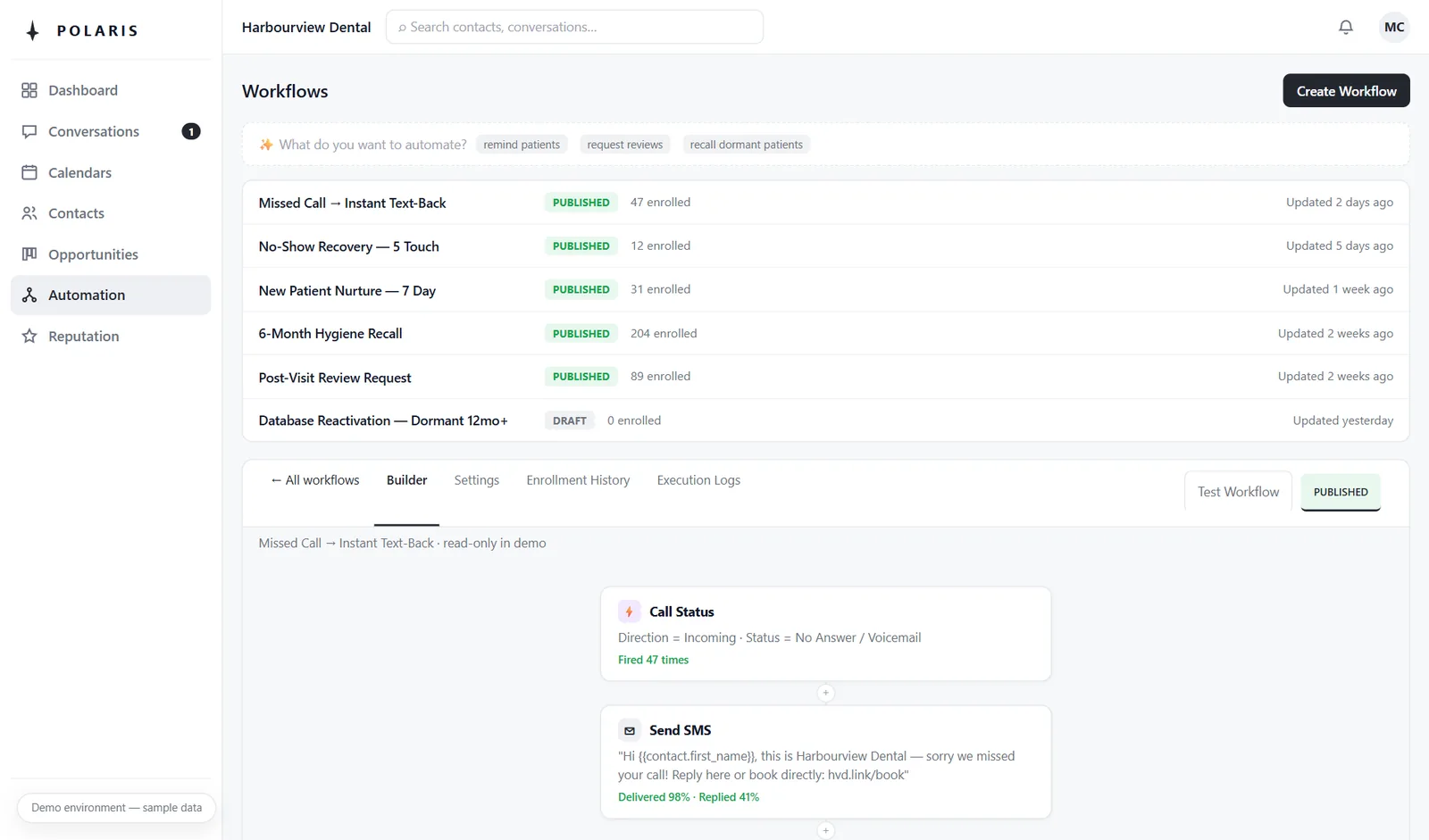Viewport: 1429px width, 840px height.
Task: Open the MC user avatar menu
Action: [1394, 27]
